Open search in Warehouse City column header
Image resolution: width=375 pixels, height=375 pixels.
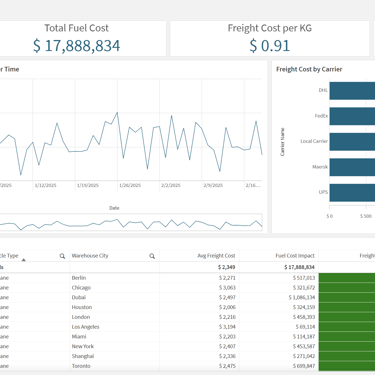[x=152, y=256]
